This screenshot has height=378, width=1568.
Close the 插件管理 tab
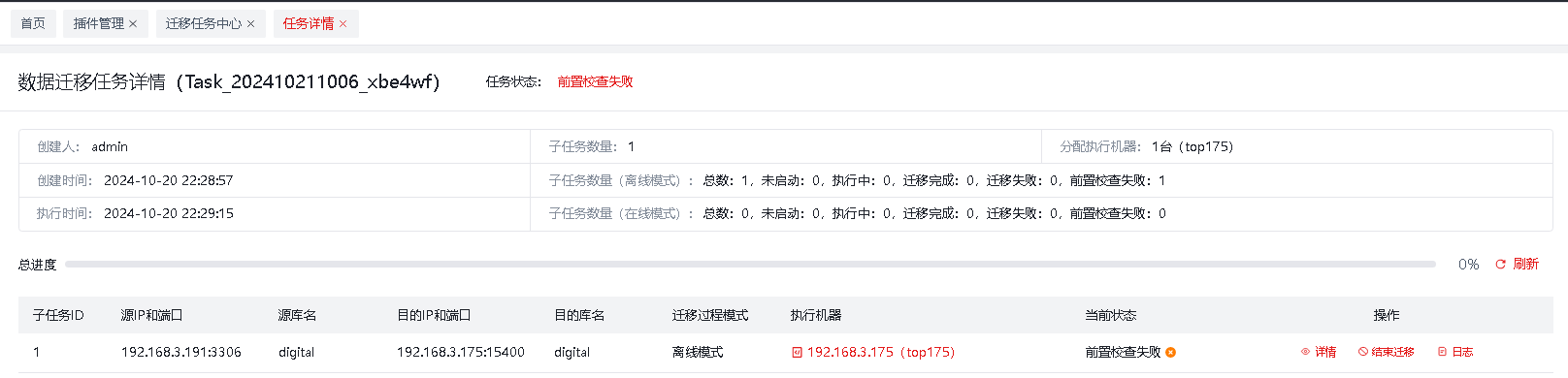[x=133, y=24]
